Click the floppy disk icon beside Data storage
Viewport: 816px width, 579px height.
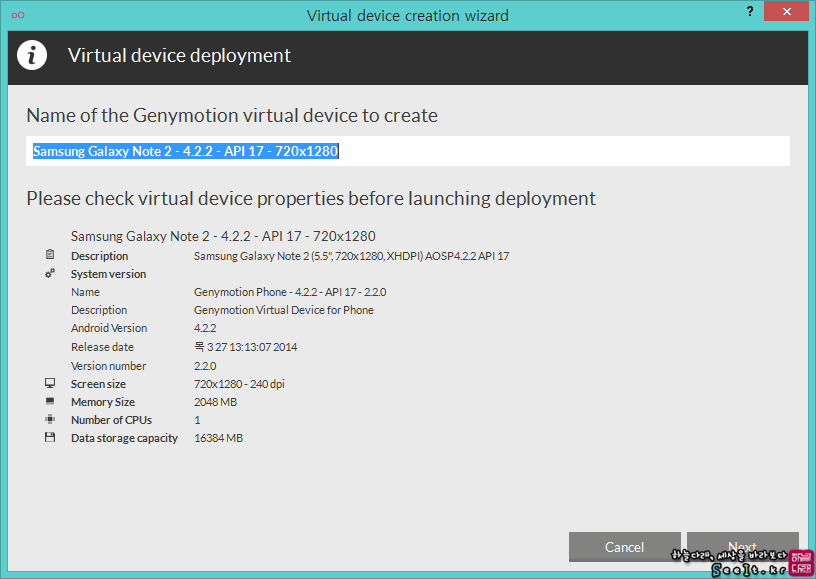[50, 437]
